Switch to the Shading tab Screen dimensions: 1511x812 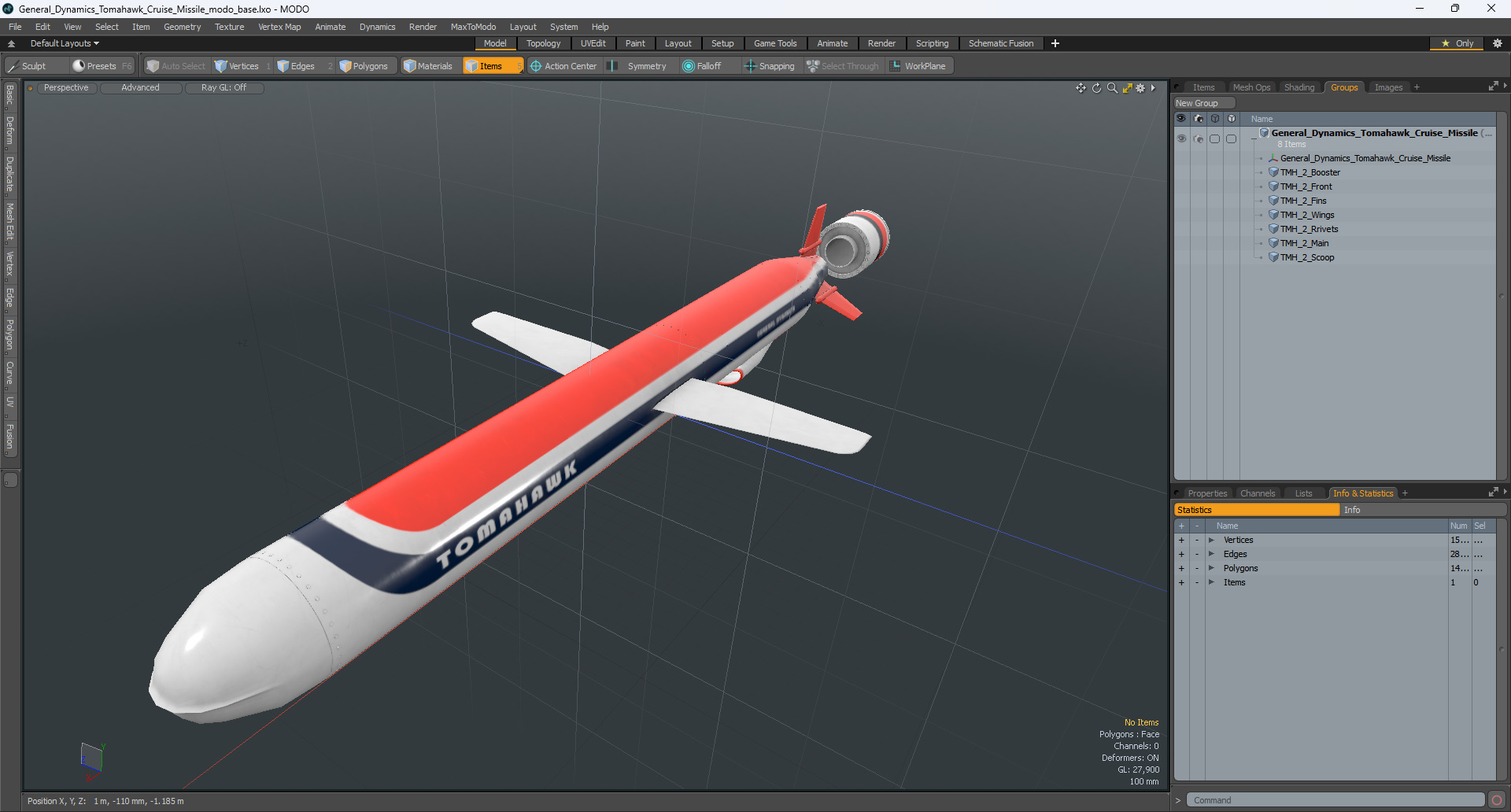coord(1299,87)
